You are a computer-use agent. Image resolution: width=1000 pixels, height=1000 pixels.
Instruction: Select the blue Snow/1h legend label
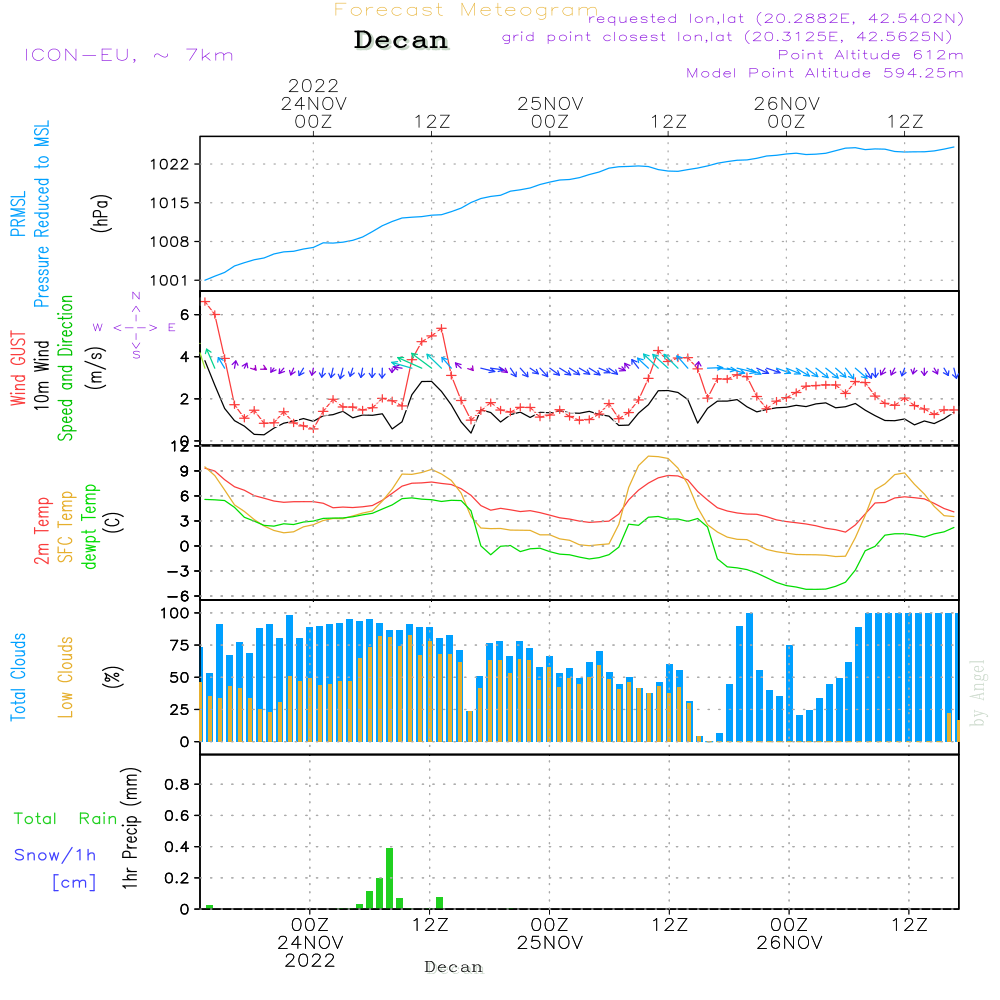point(56,855)
